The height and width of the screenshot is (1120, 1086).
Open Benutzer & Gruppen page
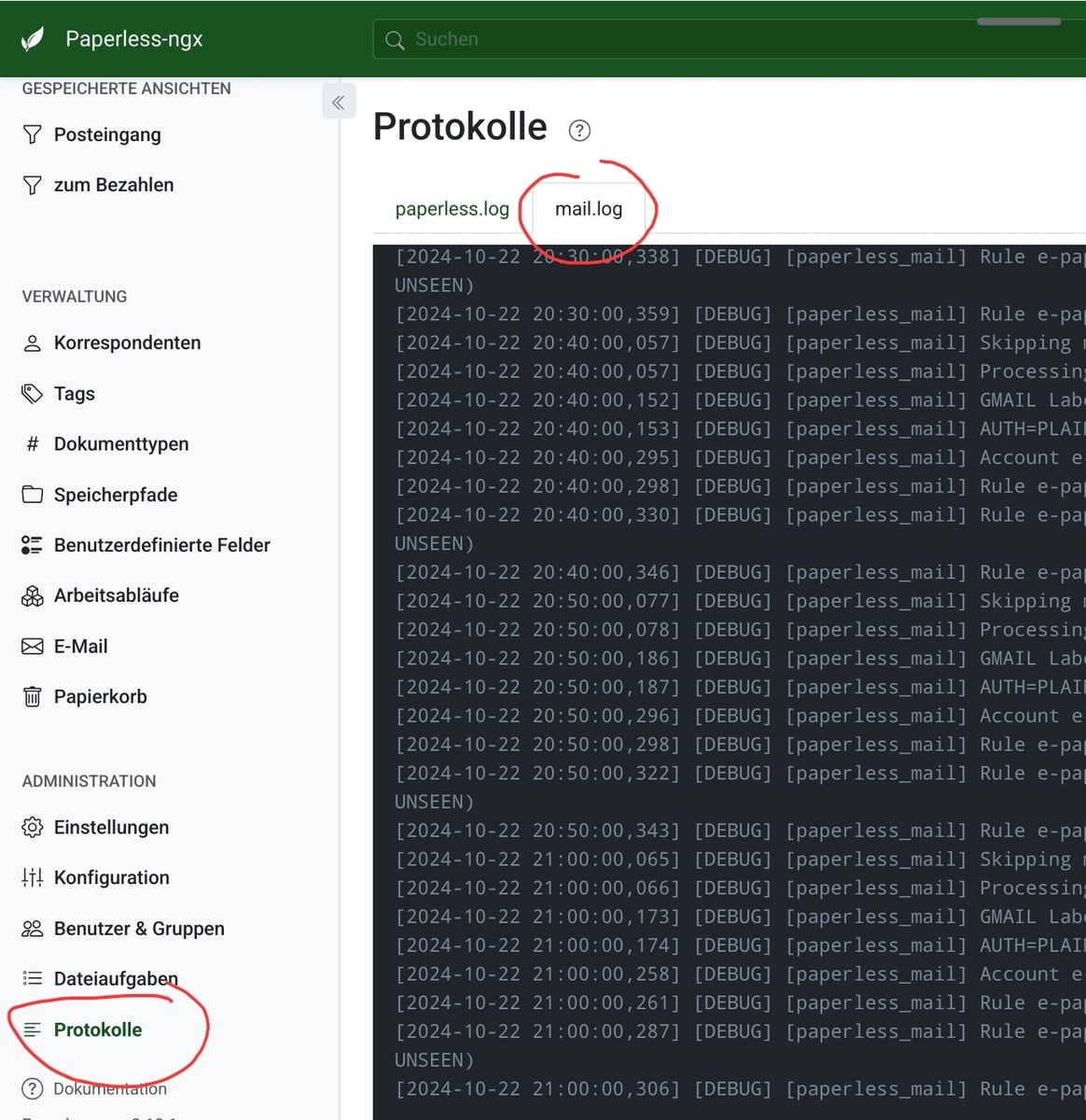pos(140,929)
